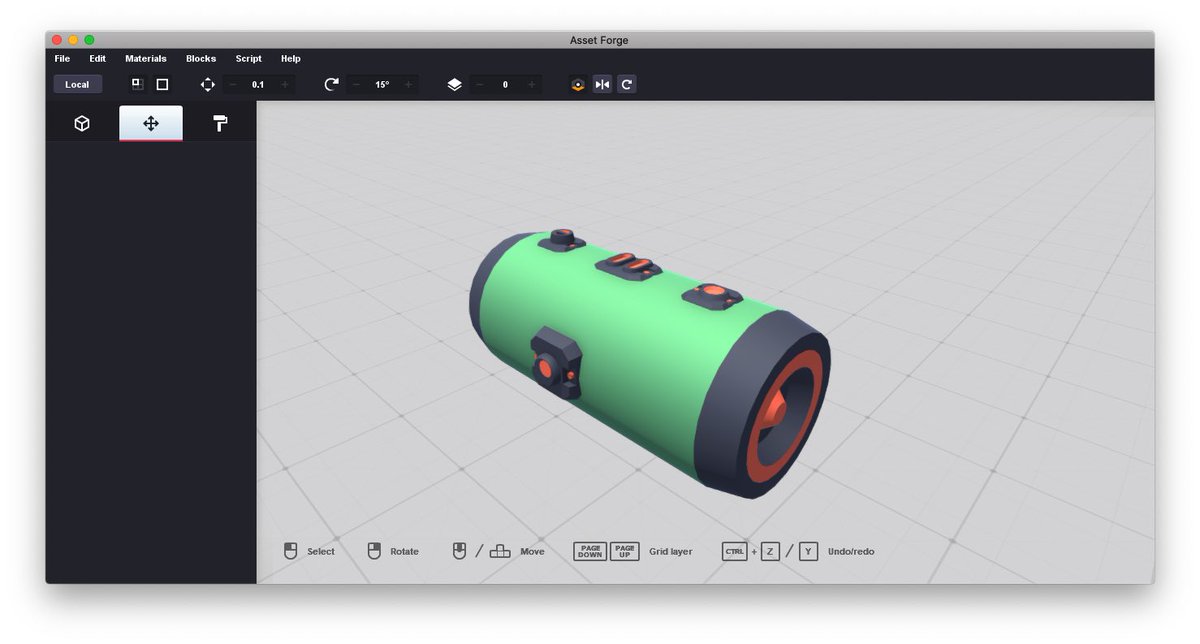
Task: Increase move snap value with plus
Action: (285, 85)
